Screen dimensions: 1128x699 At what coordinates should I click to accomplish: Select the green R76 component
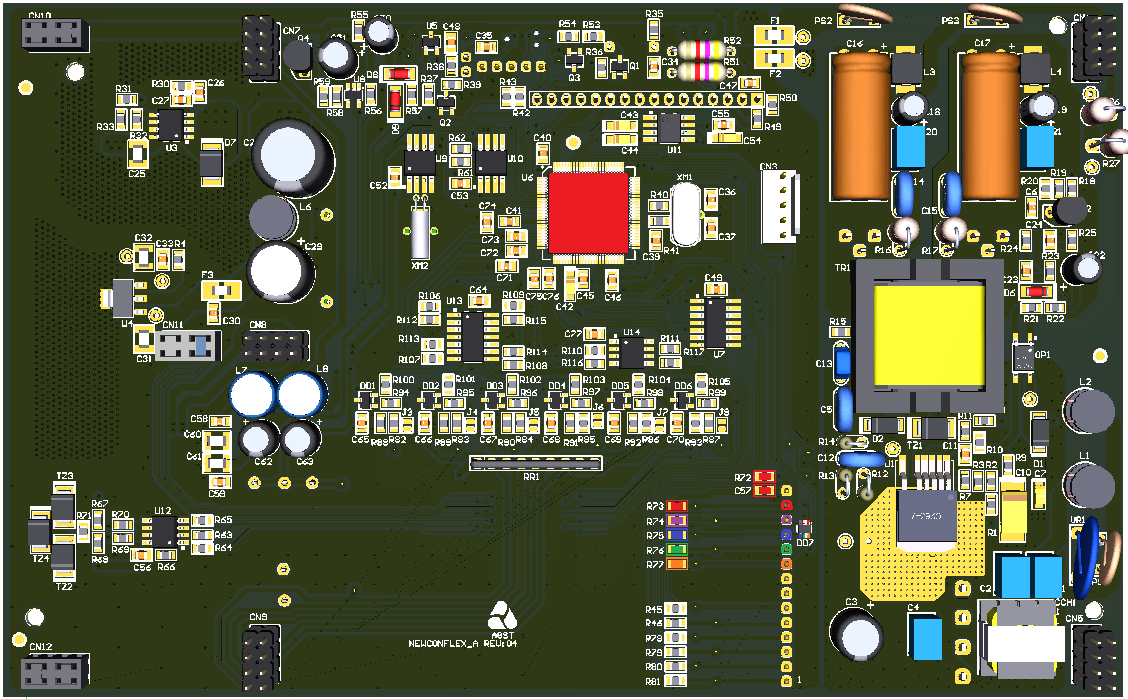pyautogui.click(x=677, y=550)
